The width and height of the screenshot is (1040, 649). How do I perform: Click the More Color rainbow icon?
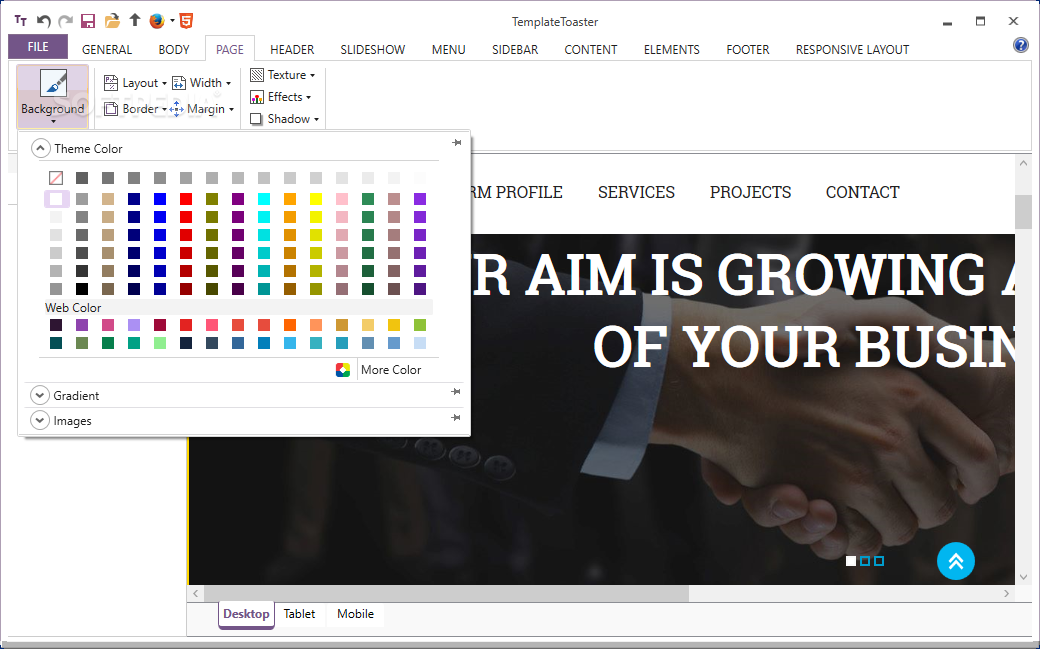343,370
